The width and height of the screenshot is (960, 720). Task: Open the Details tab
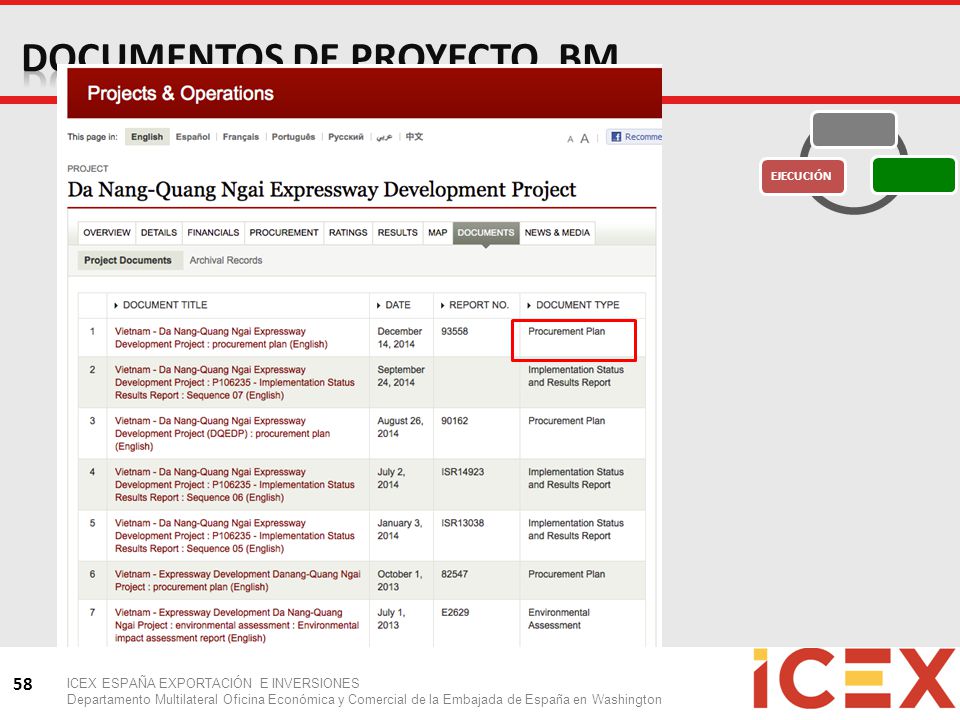pos(159,233)
